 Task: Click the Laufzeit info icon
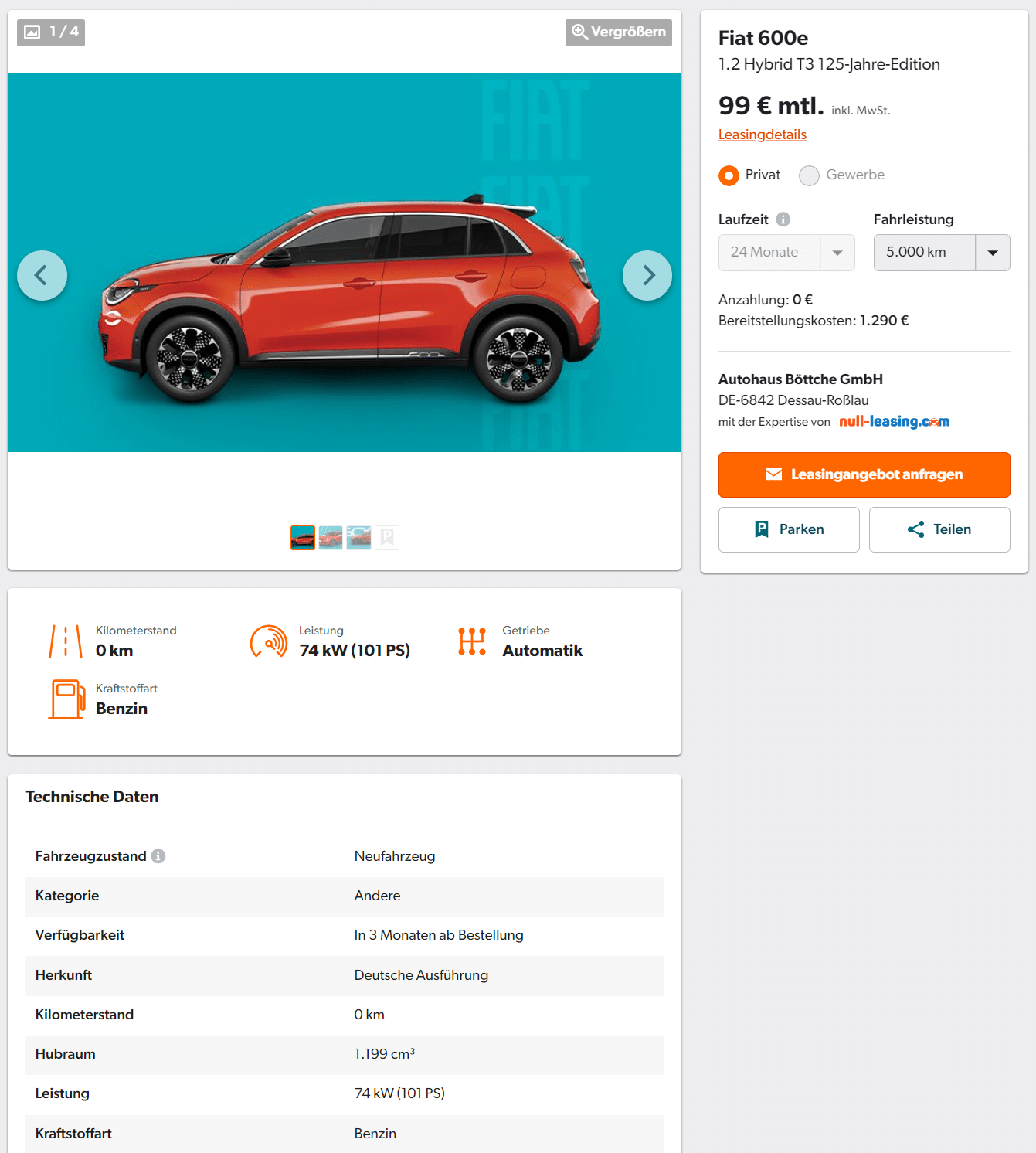coord(783,219)
